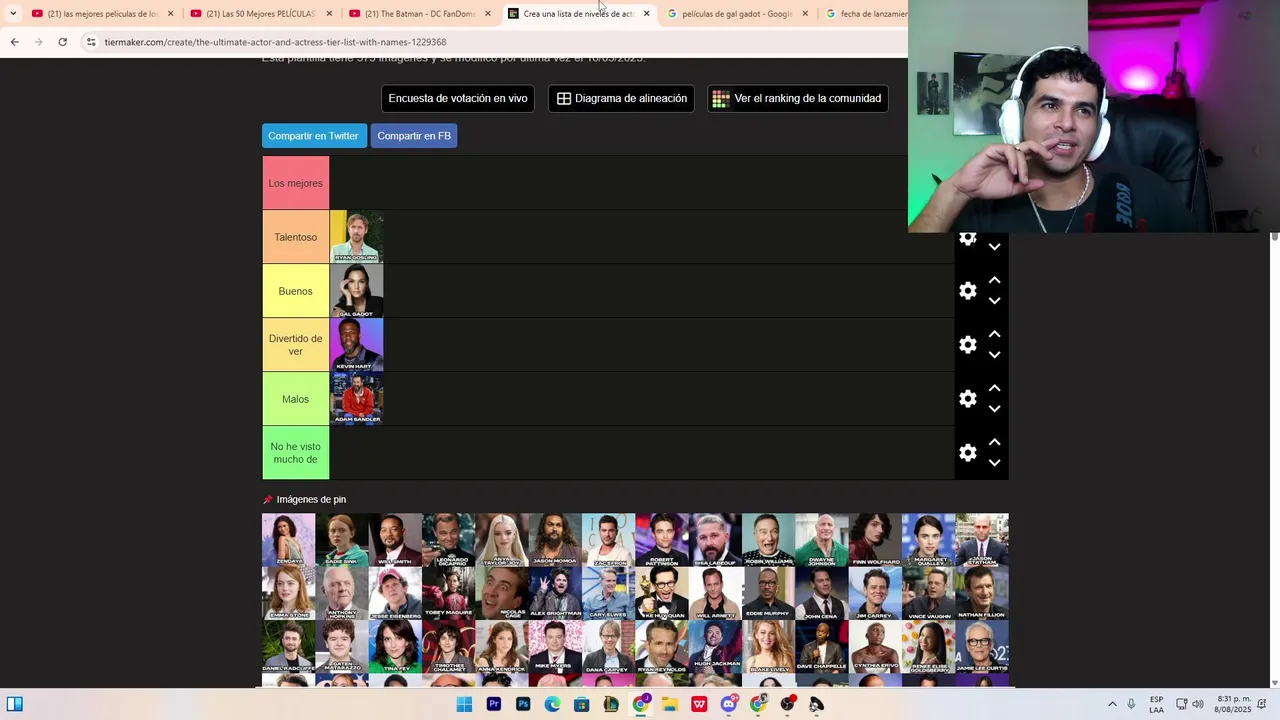Open OBS Studio from taskbar
Viewport: 1280px width, 720px height.
point(788,704)
